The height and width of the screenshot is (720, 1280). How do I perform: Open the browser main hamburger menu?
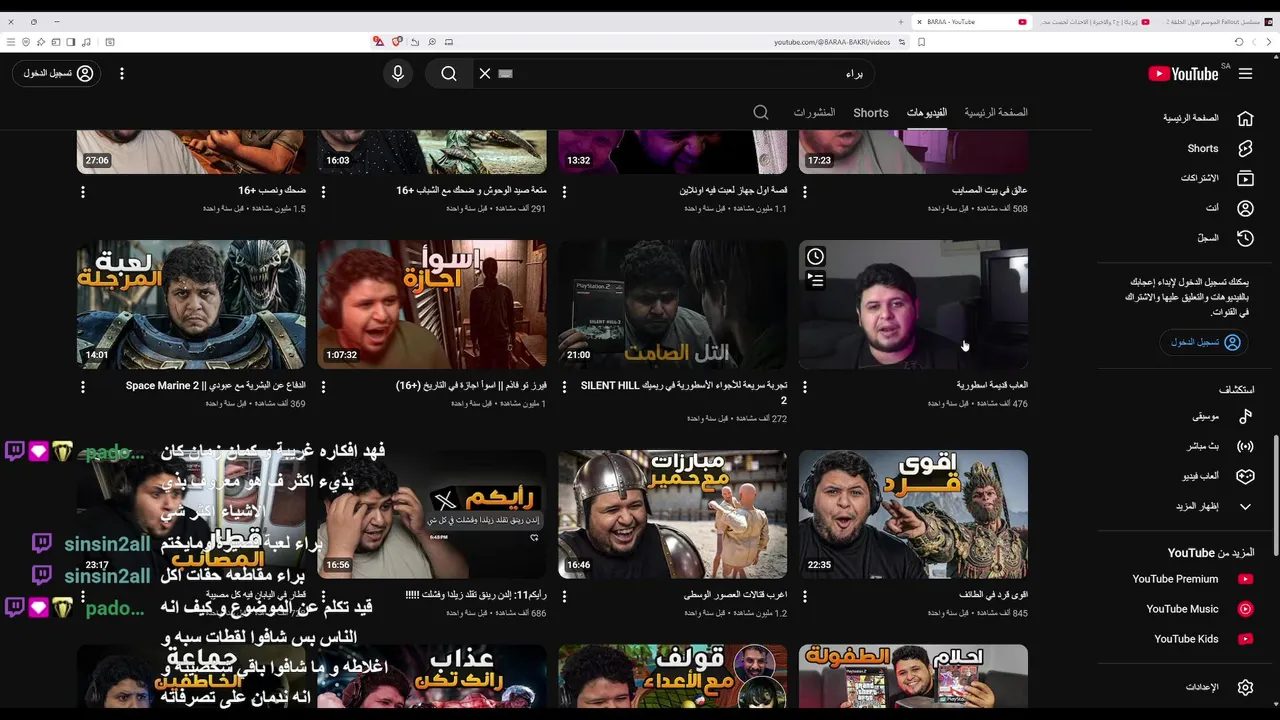point(11,42)
